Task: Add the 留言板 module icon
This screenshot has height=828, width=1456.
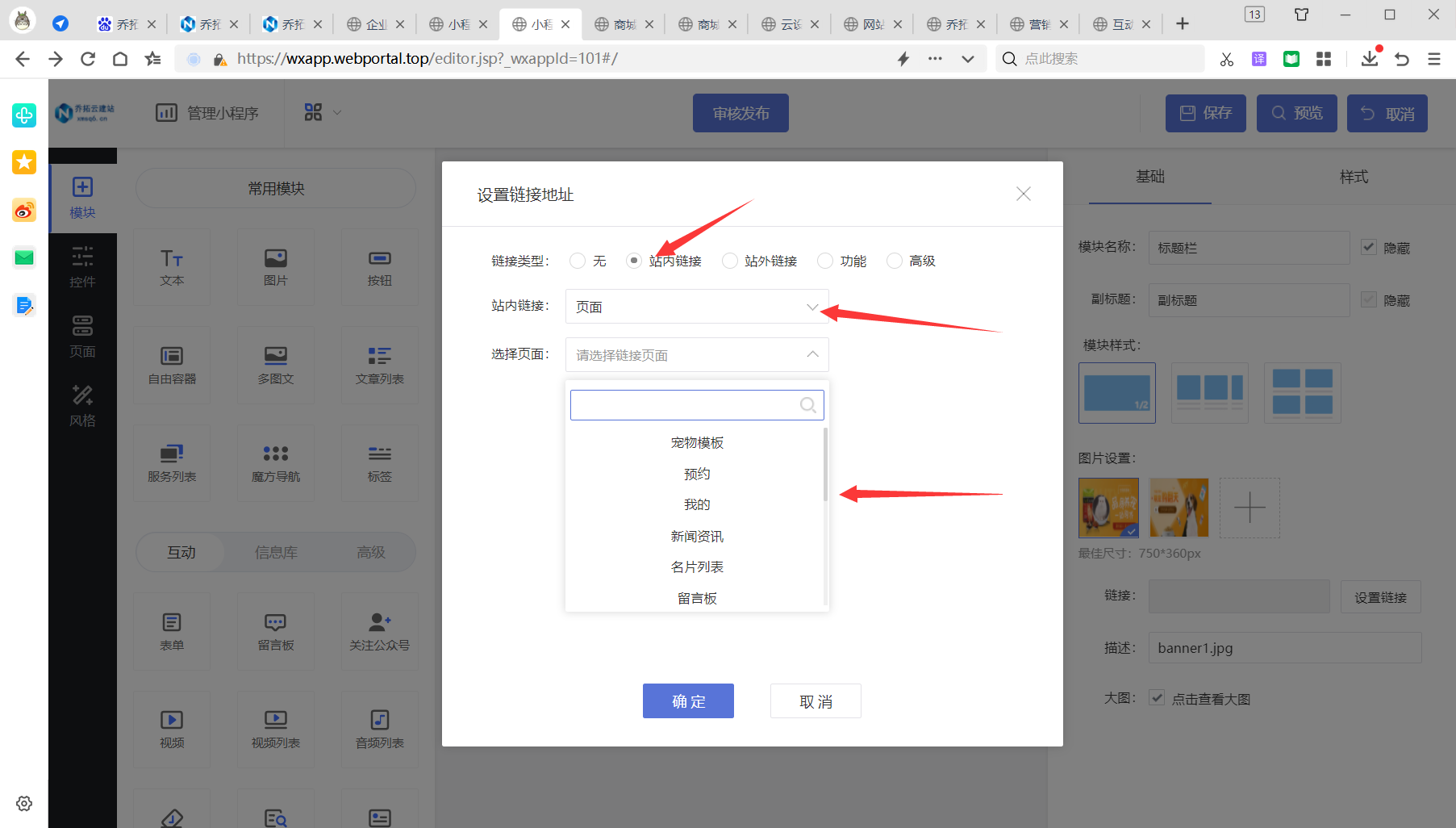Action: pyautogui.click(x=276, y=631)
